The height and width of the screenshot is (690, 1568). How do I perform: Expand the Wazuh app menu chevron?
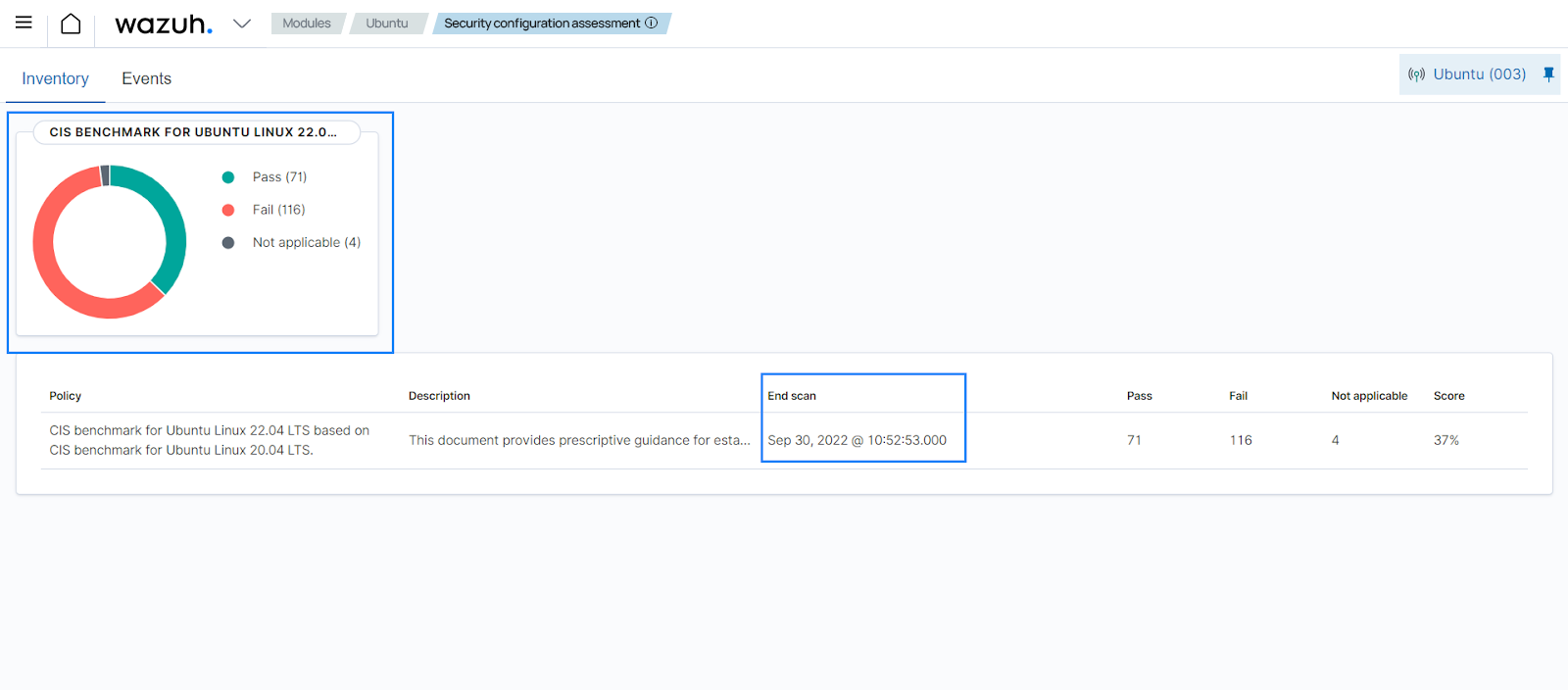(242, 24)
